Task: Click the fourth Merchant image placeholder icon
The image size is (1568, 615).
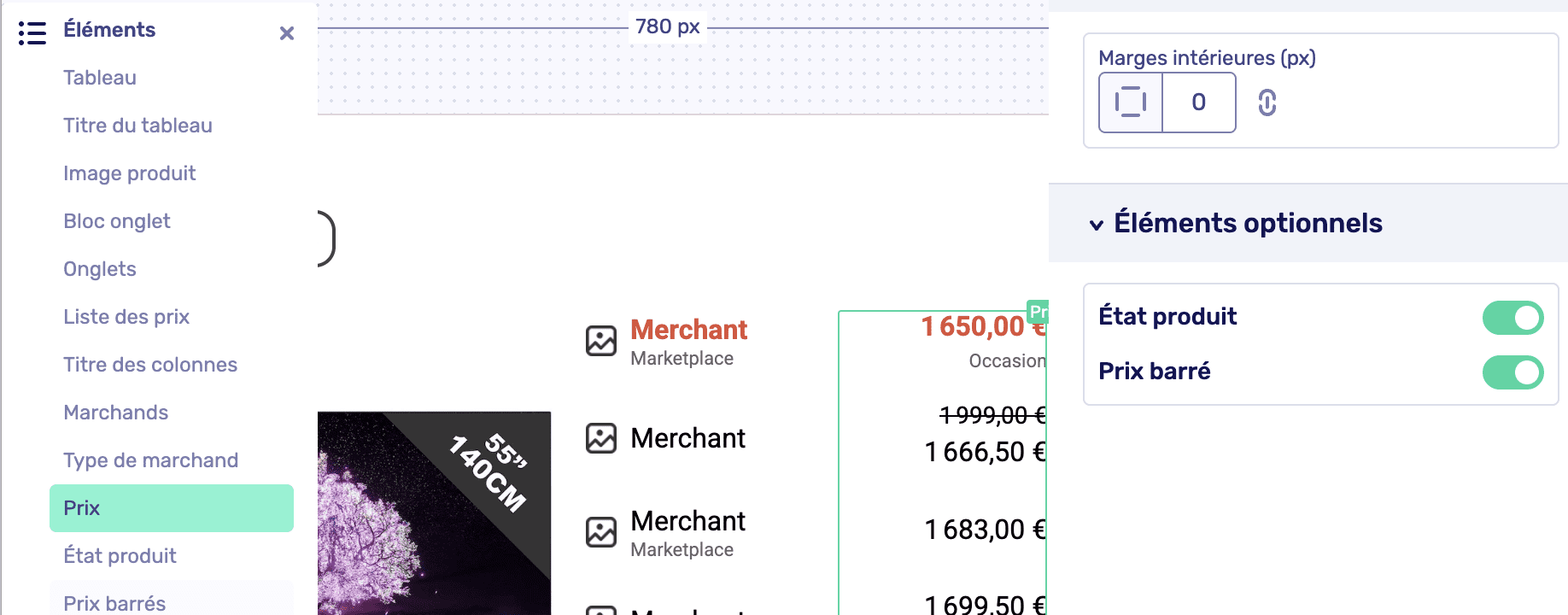Action: tap(601, 609)
